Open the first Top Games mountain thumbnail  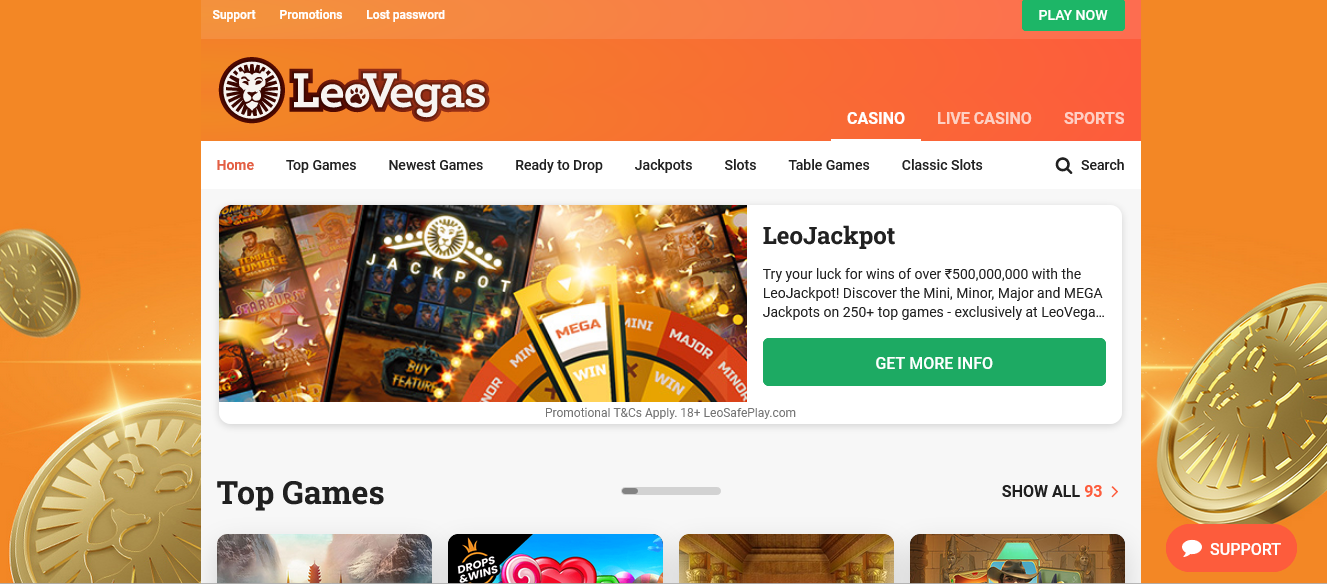[x=324, y=559]
